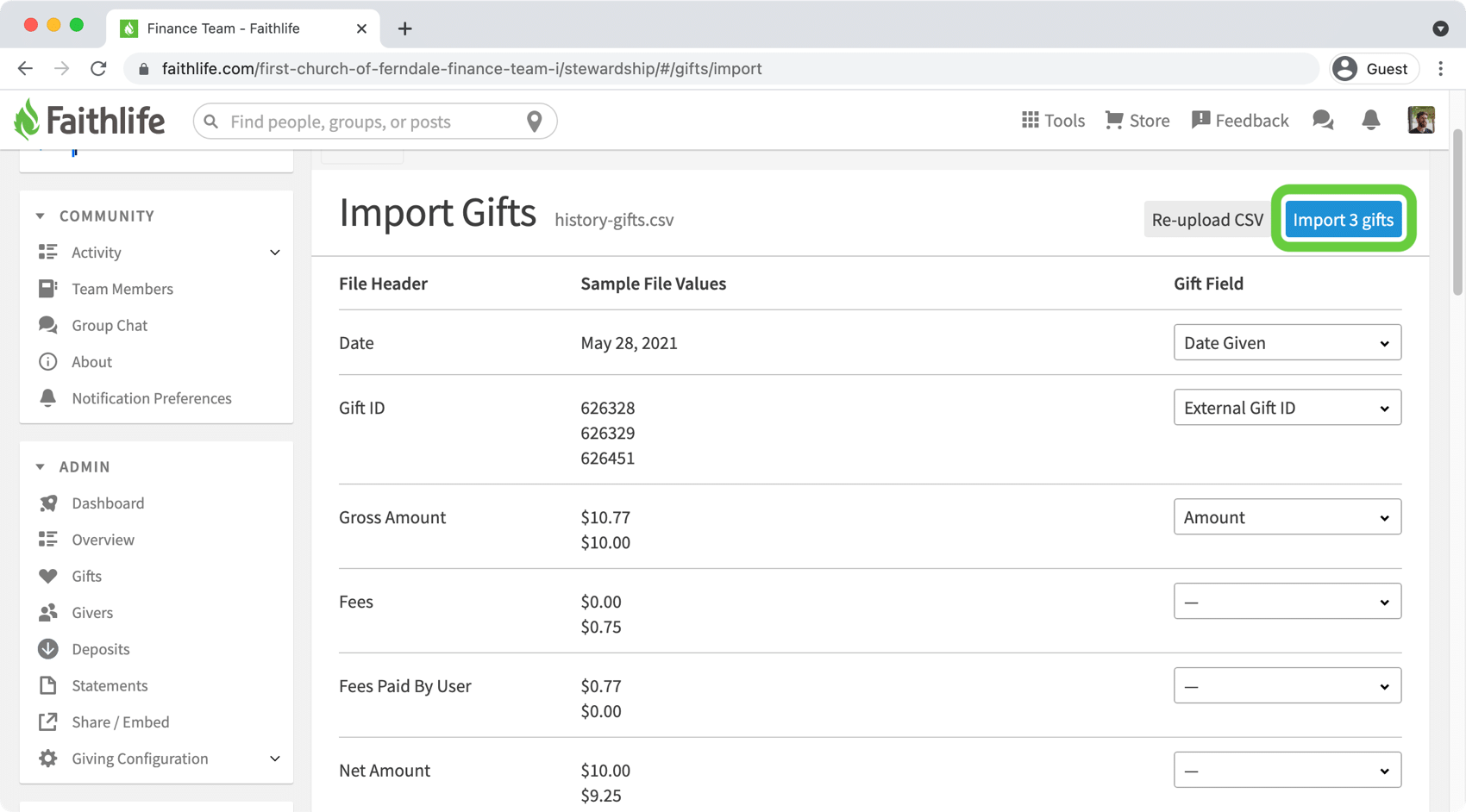Click the Share / Embed external-link icon

click(x=48, y=721)
